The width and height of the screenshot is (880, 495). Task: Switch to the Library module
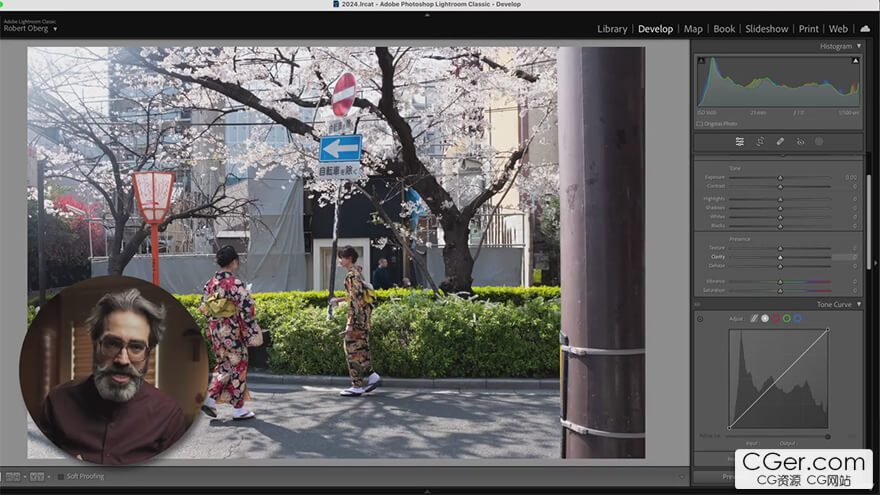tap(612, 29)
